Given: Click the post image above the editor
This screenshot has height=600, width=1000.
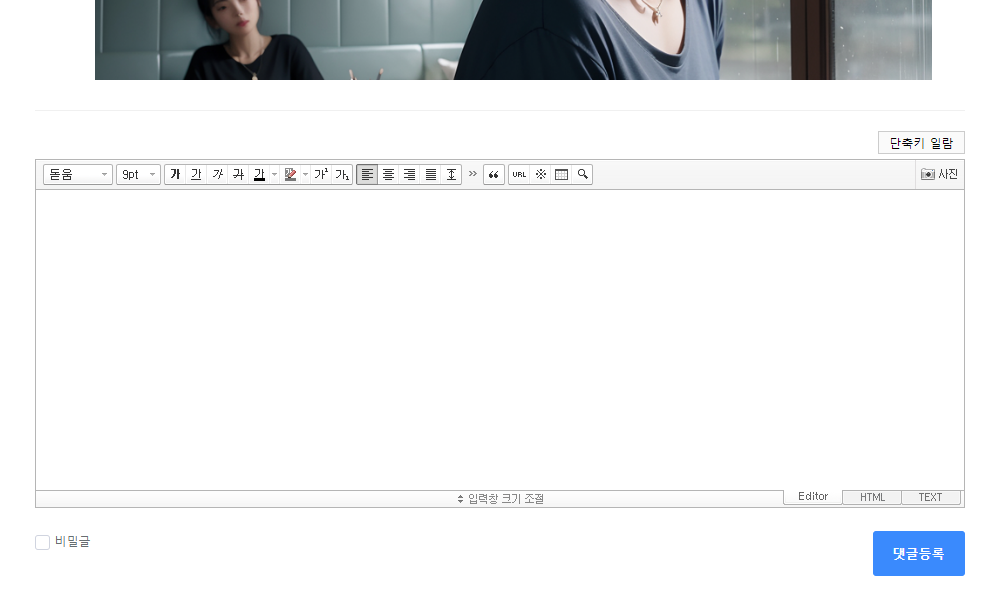Looking at the screenshot, I should click(x=513, y=40).
